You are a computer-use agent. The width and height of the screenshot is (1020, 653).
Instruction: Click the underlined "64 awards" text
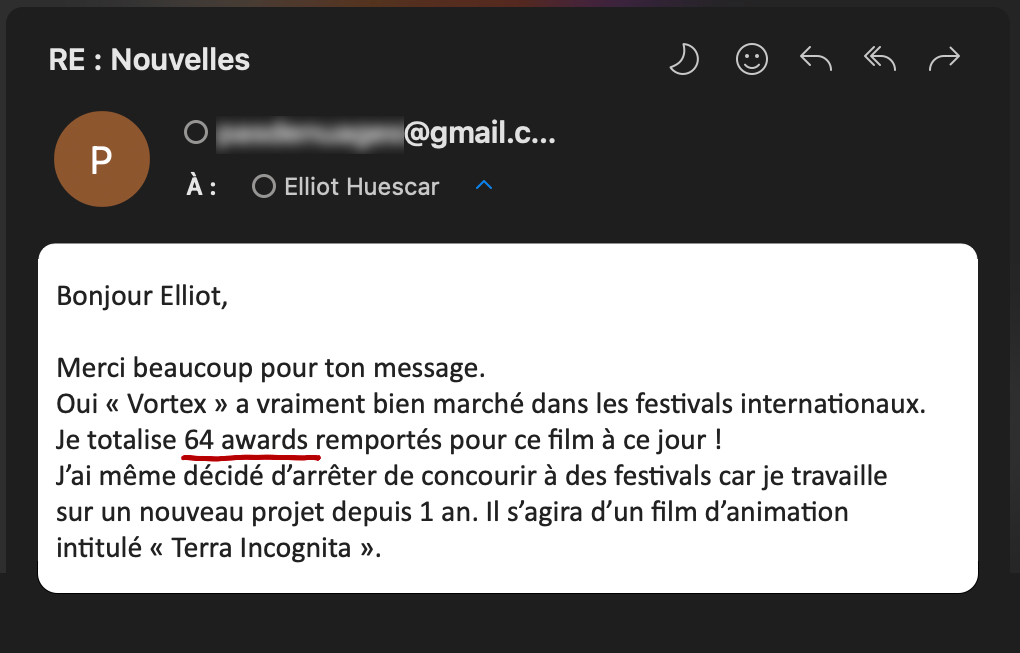click(248, 440)
